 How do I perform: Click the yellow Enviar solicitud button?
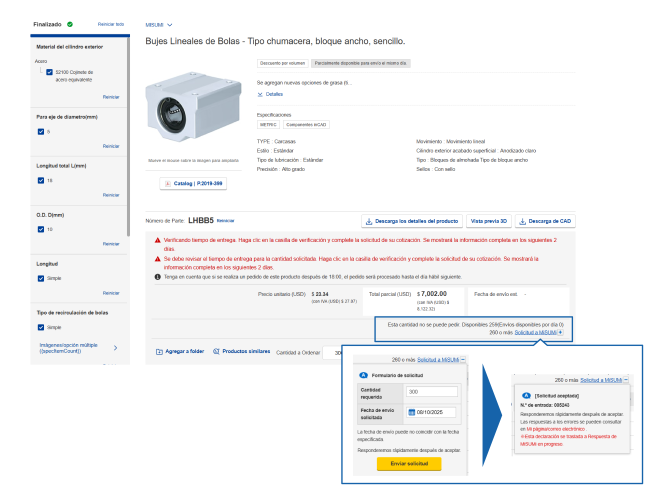(x=408, y=465)
